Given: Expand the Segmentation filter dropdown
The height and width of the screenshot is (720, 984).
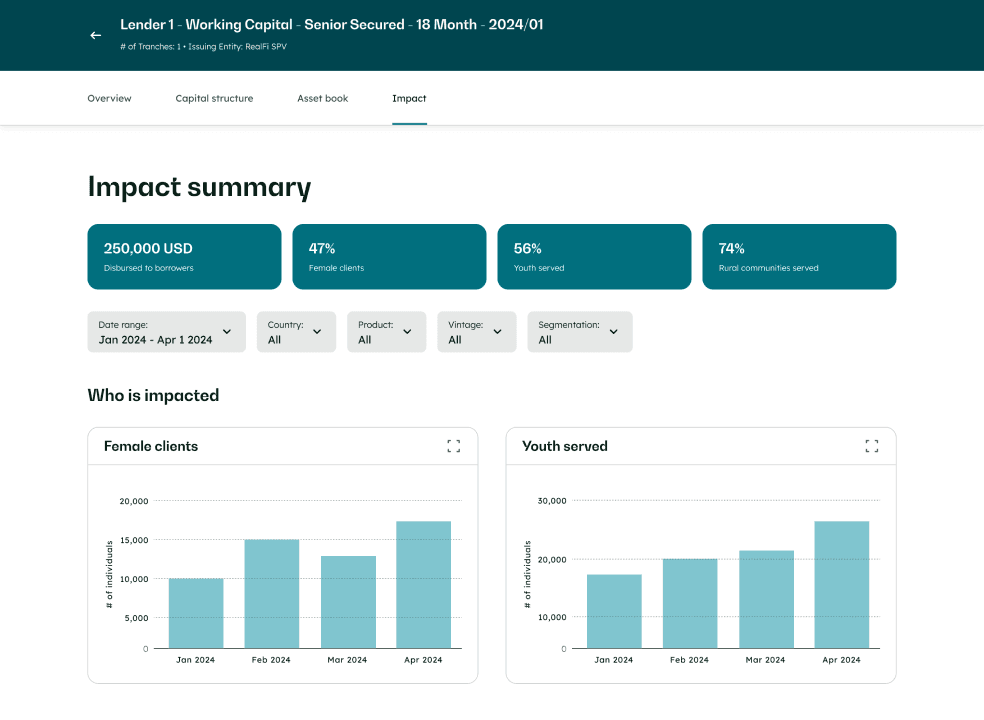Looking at the screenshot, I should (579, 332).
